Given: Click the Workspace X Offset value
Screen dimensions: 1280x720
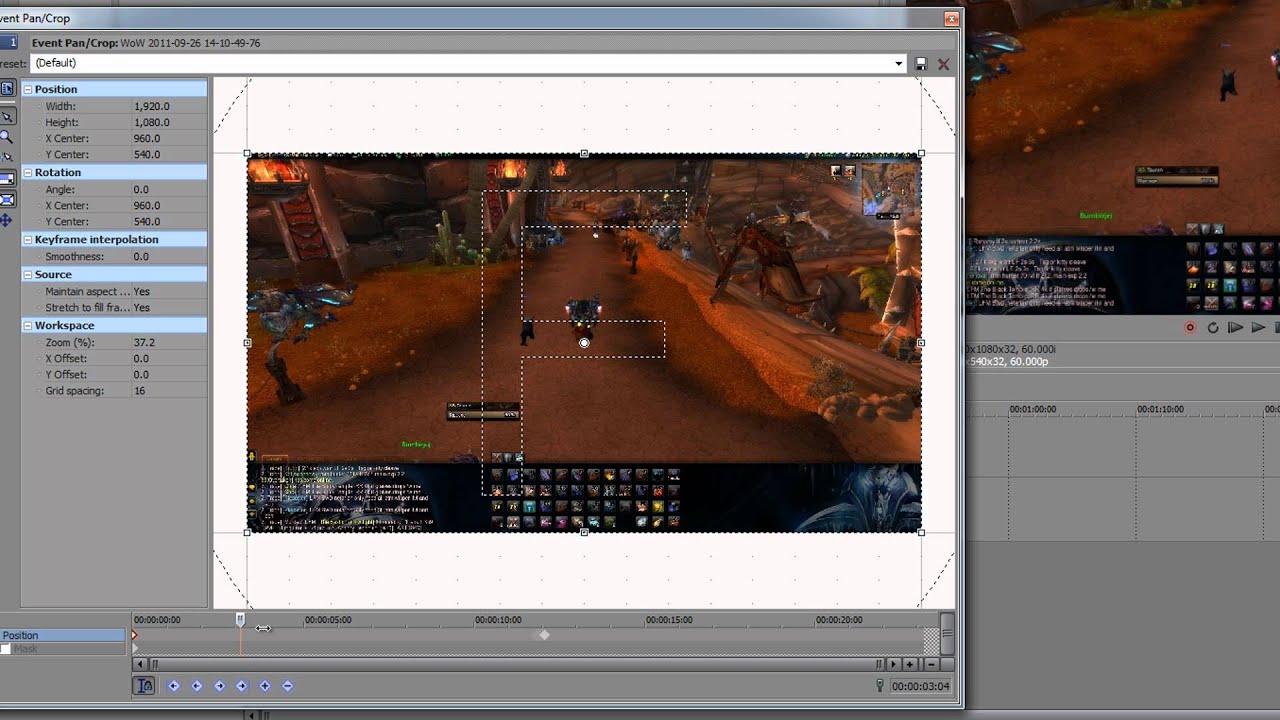Looking at the screenshot, I should (x=168, y=358).
